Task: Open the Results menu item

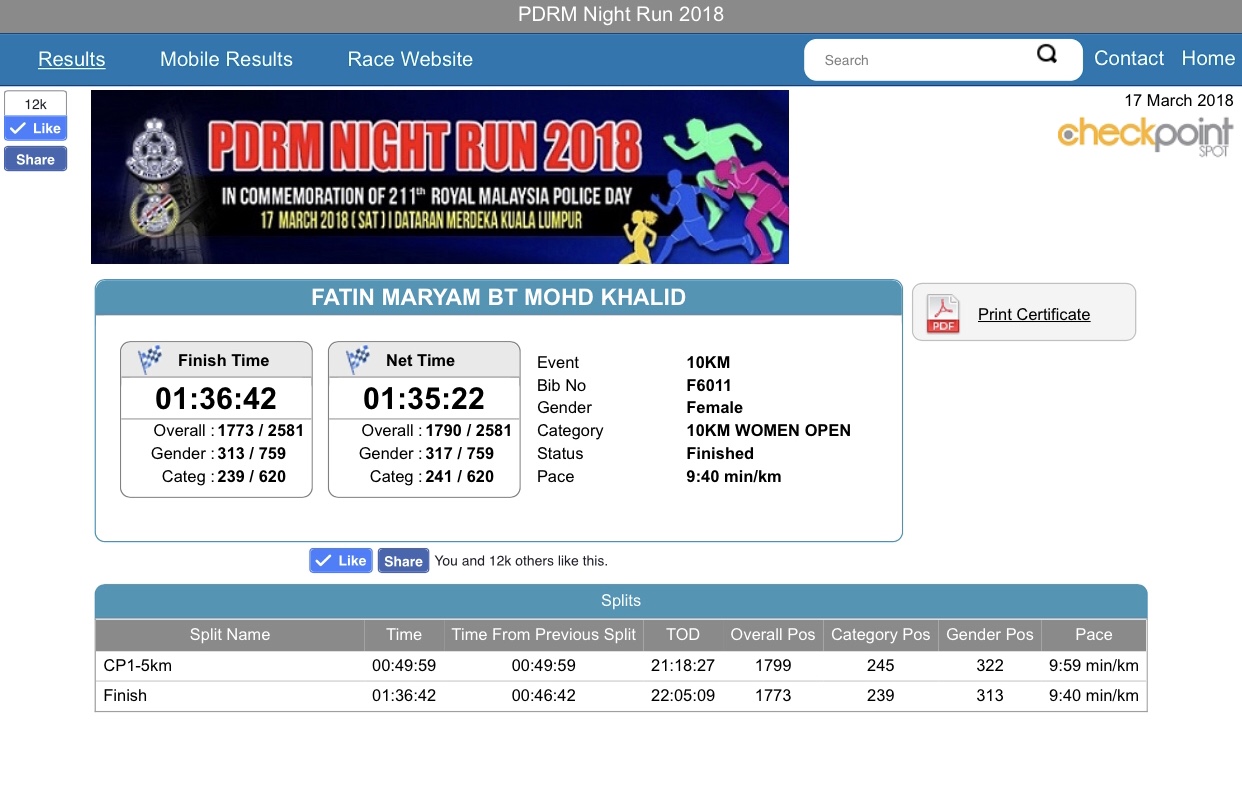Action: pyautogui.click(x=71, y=59)
